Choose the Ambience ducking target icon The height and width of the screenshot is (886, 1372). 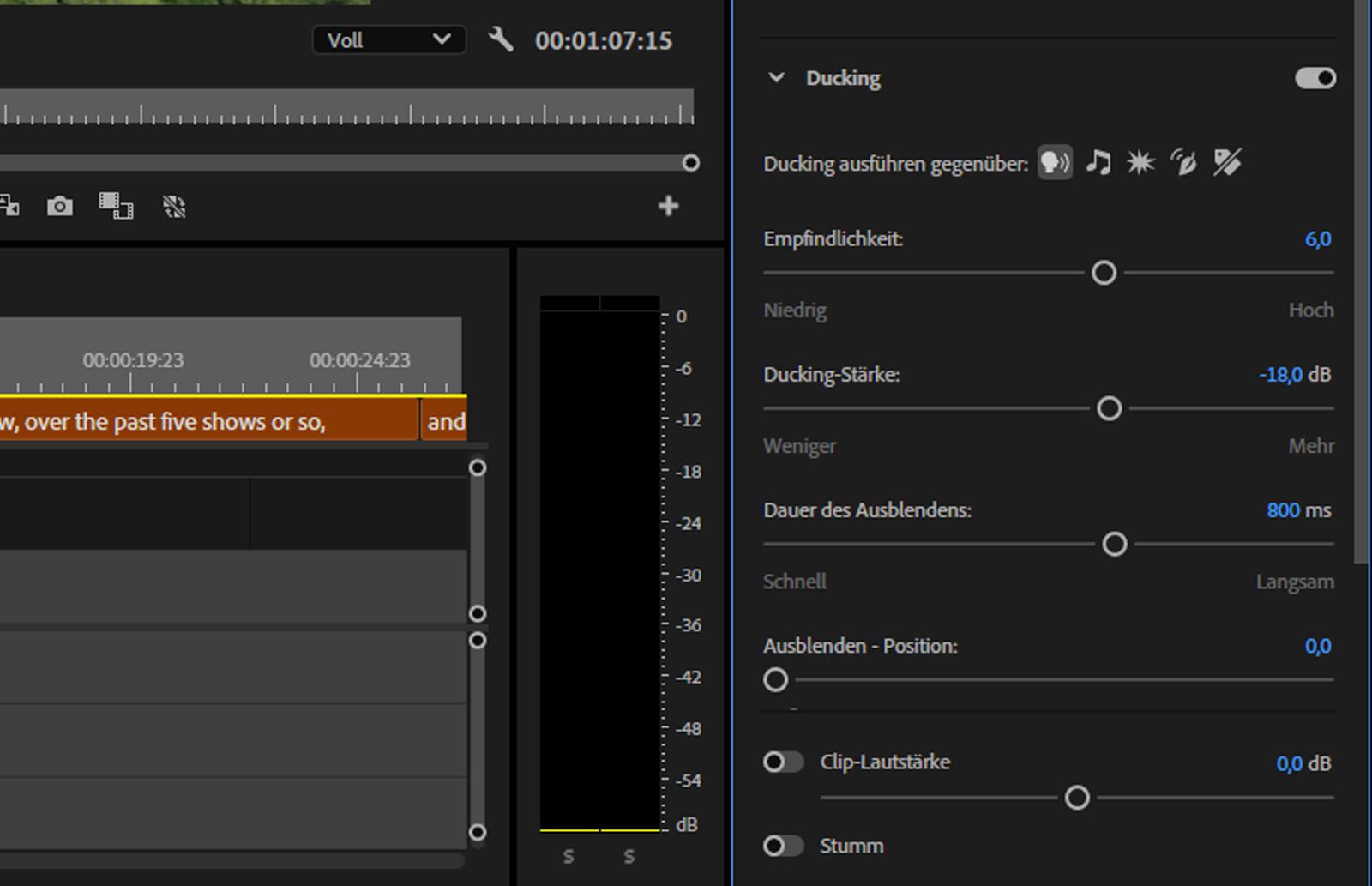coord(1183,161)
